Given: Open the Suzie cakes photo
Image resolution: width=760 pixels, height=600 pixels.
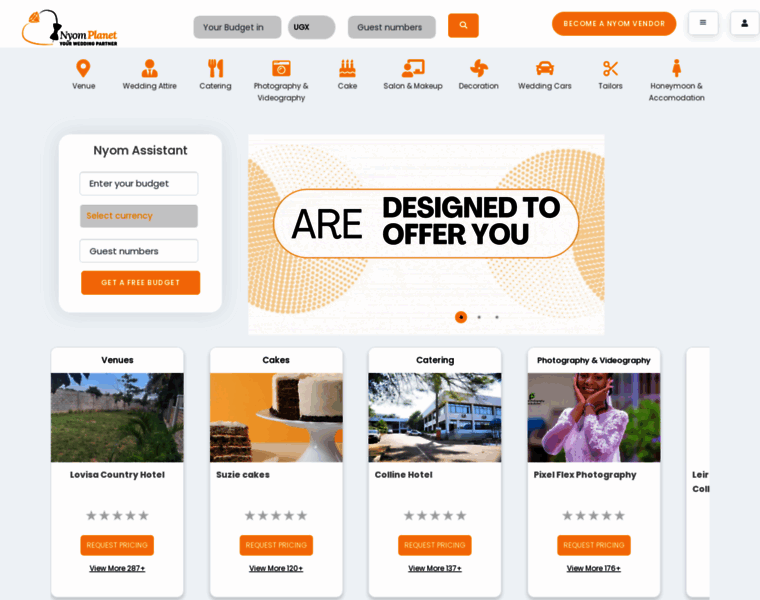Looking at the screenshot, I should [276, 417].
